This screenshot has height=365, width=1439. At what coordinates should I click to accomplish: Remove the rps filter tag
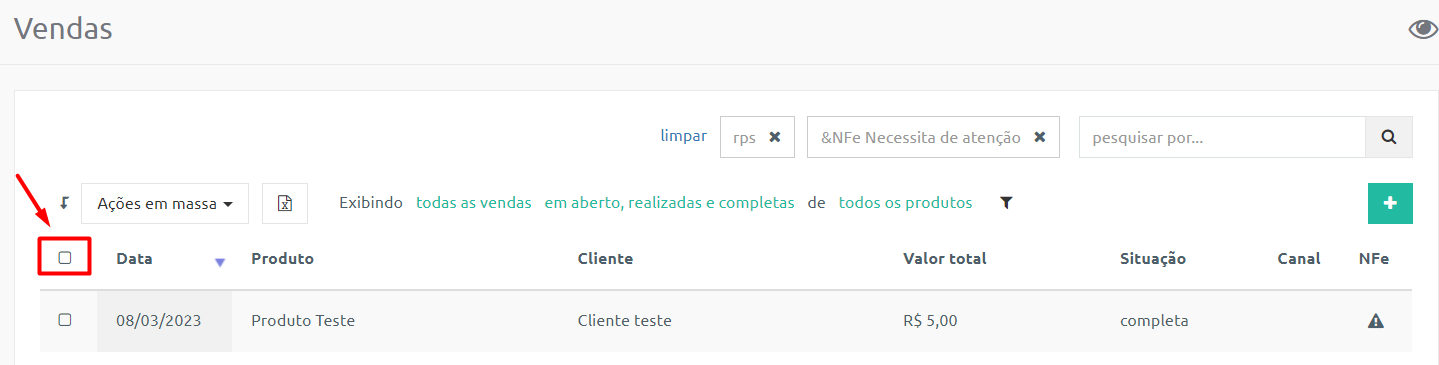tap(774, 137)
